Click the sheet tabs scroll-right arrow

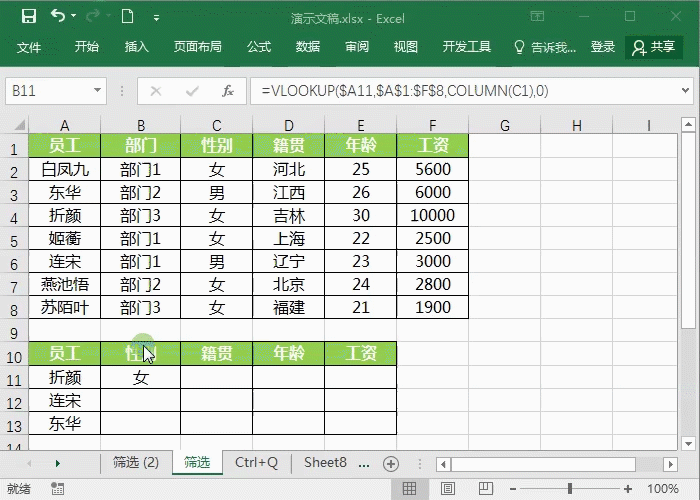(58, 463)
